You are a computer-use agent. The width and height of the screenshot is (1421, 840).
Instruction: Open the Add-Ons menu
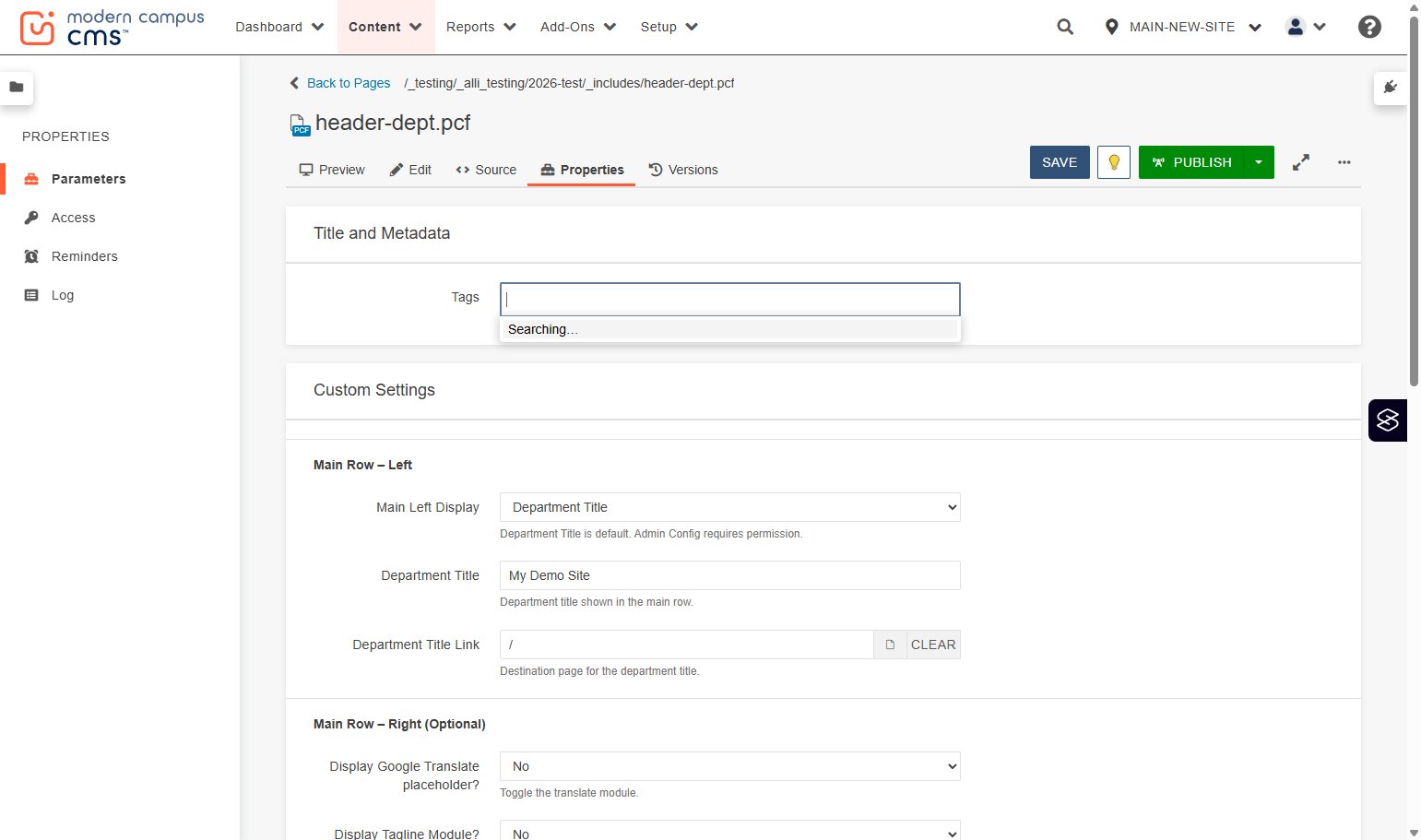578,27
